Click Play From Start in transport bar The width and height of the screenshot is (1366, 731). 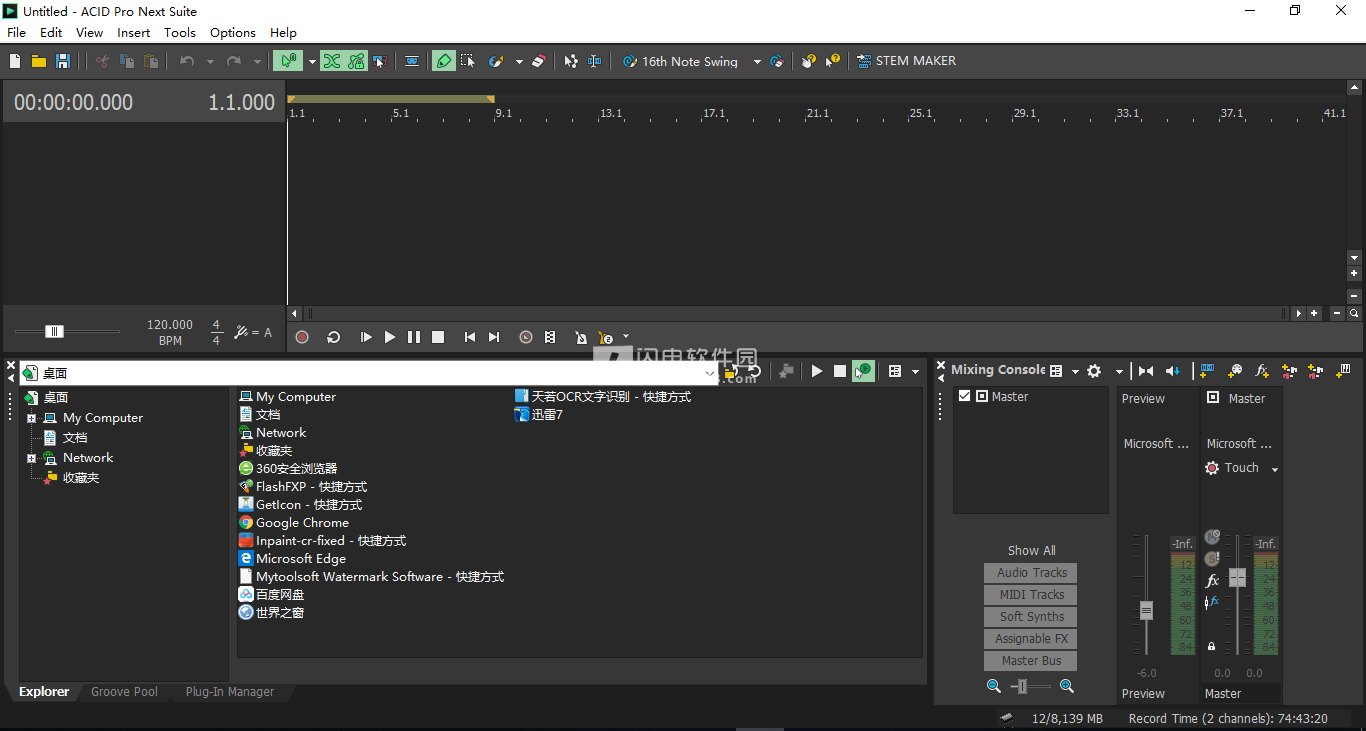(366, 337)
